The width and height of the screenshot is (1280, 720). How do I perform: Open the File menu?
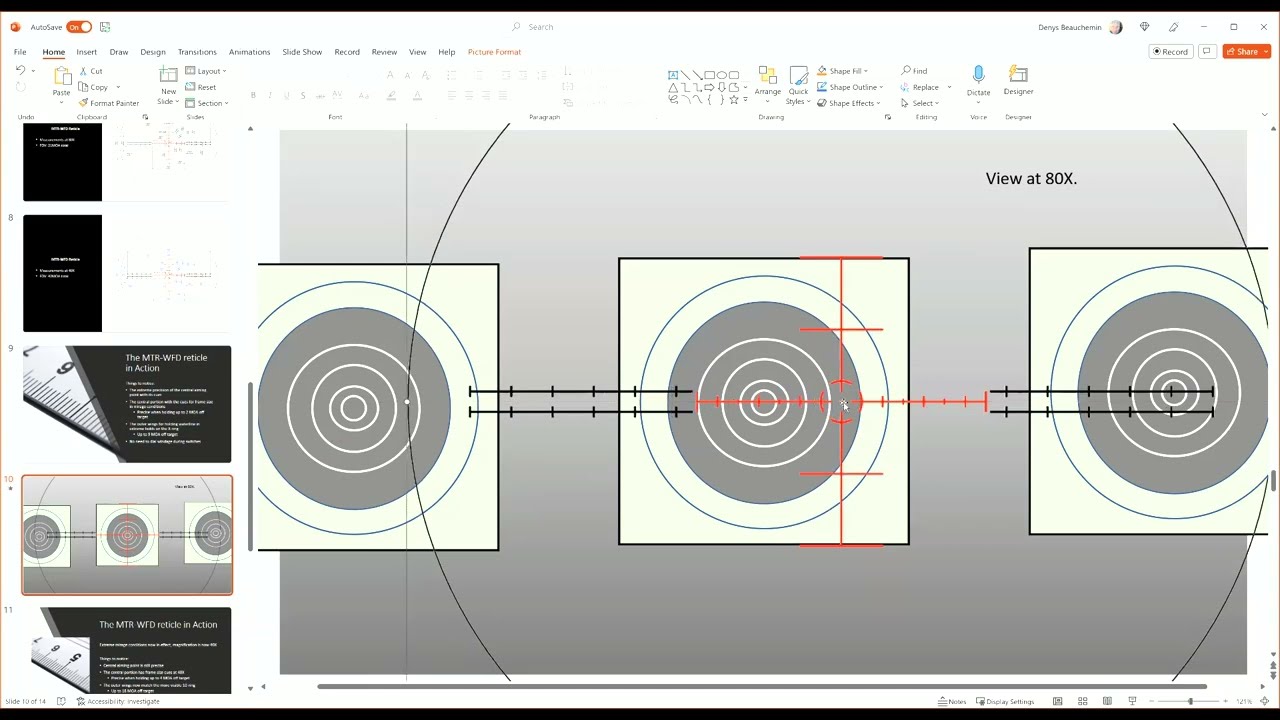point(20,52)
